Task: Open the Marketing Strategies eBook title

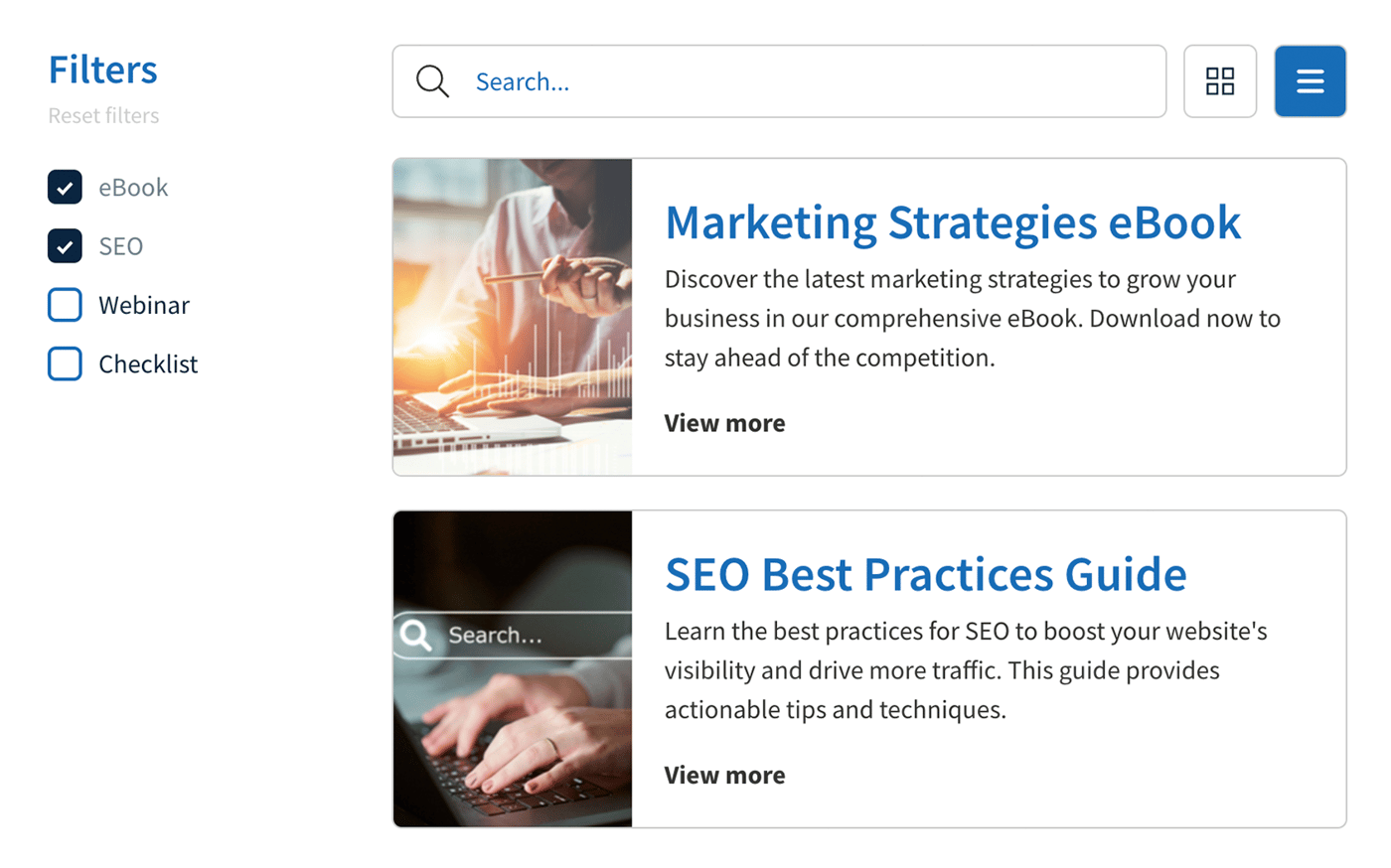Action: click(952, 221)
